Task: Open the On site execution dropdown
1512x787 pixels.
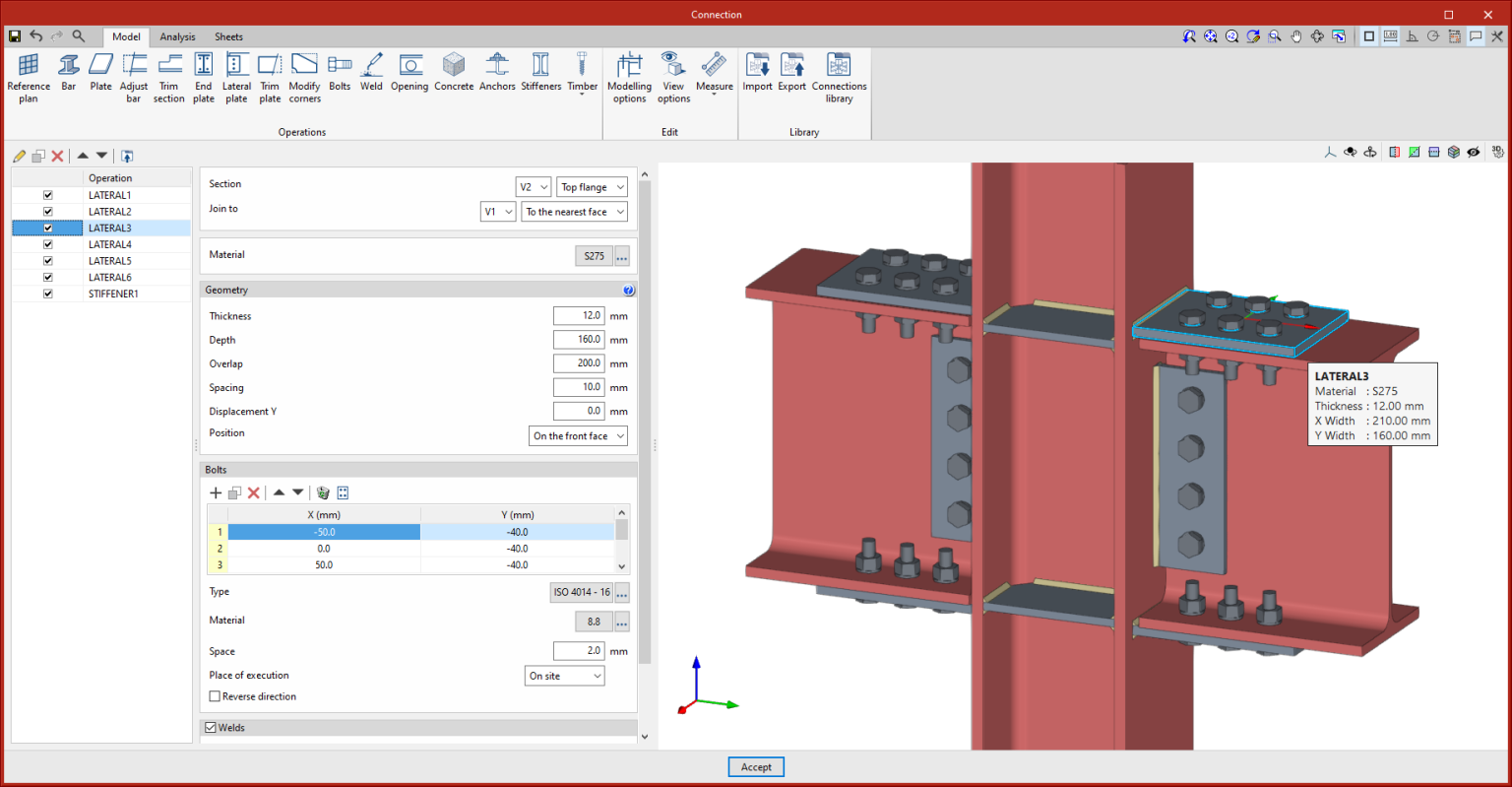Action: [x=564, y=676]
